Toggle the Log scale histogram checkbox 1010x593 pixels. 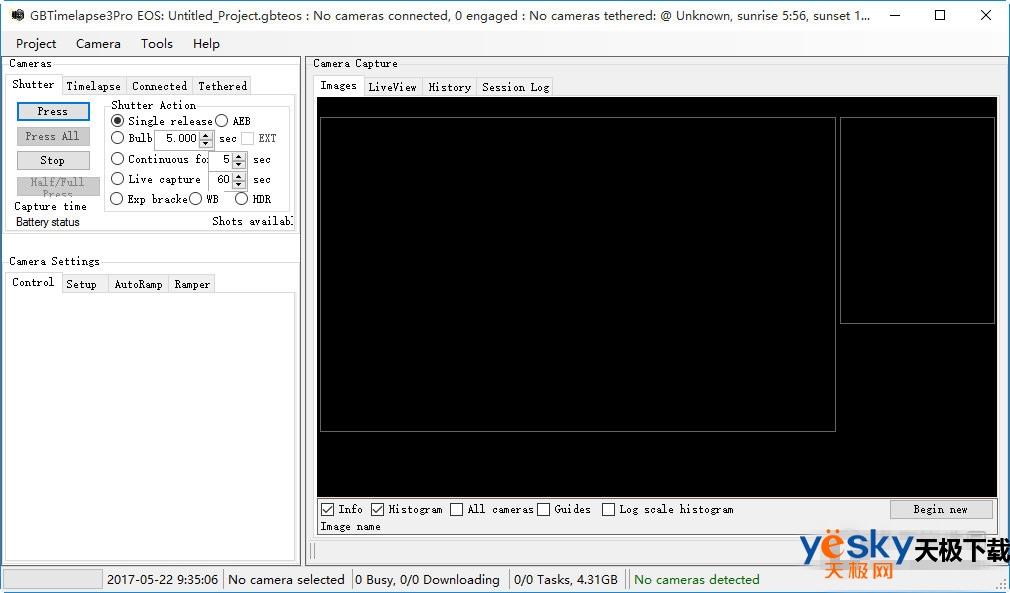609,510
